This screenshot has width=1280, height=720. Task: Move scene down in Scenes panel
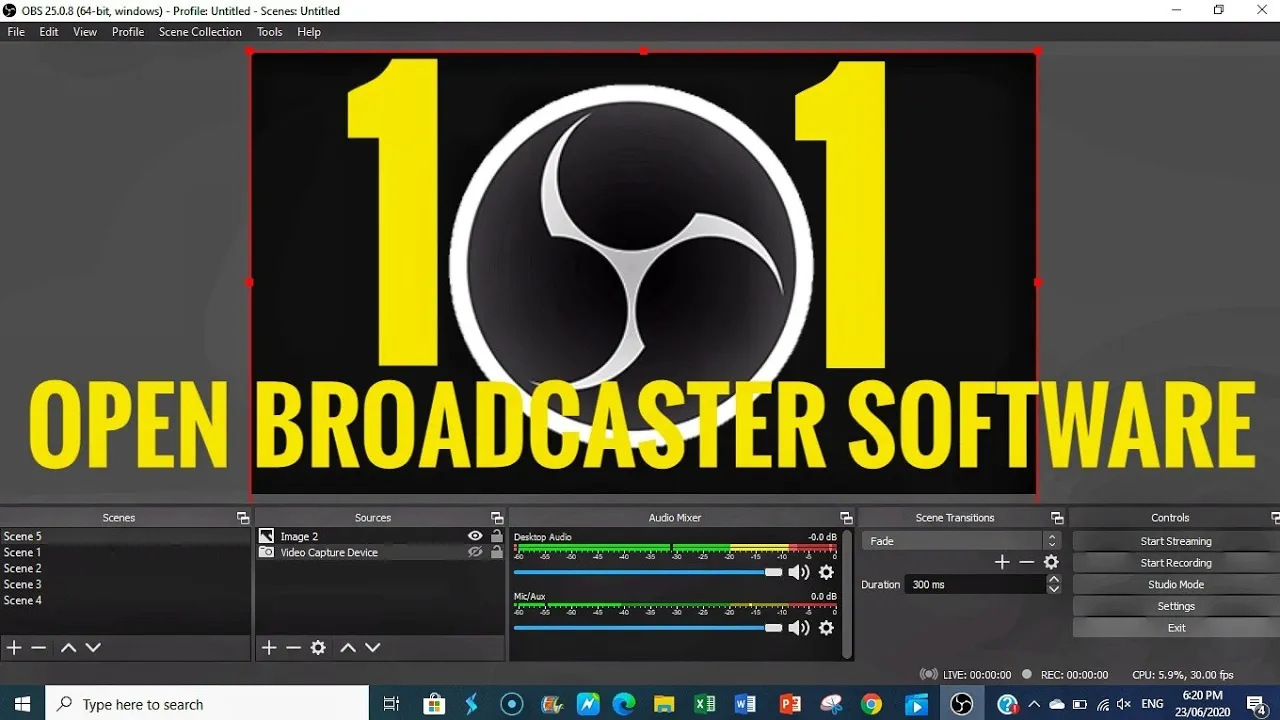[x=93, y=648]
